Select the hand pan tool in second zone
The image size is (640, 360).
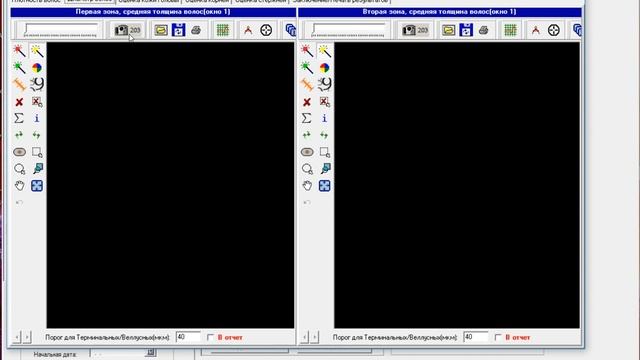click(307, 186)
